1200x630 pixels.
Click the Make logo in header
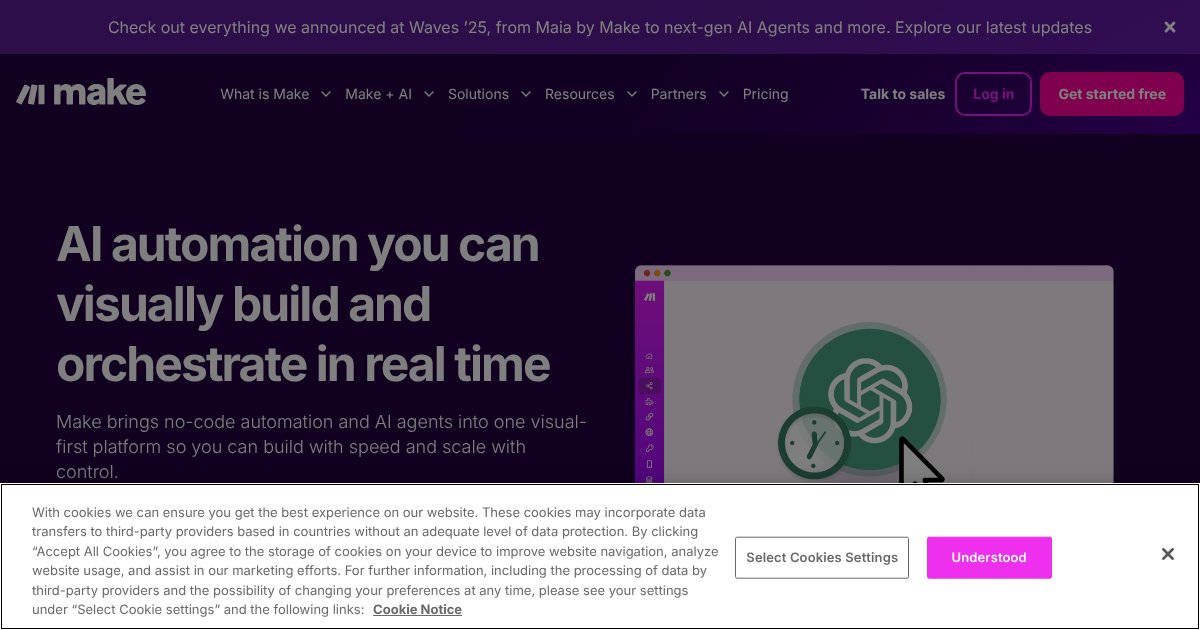pos(82,94)
